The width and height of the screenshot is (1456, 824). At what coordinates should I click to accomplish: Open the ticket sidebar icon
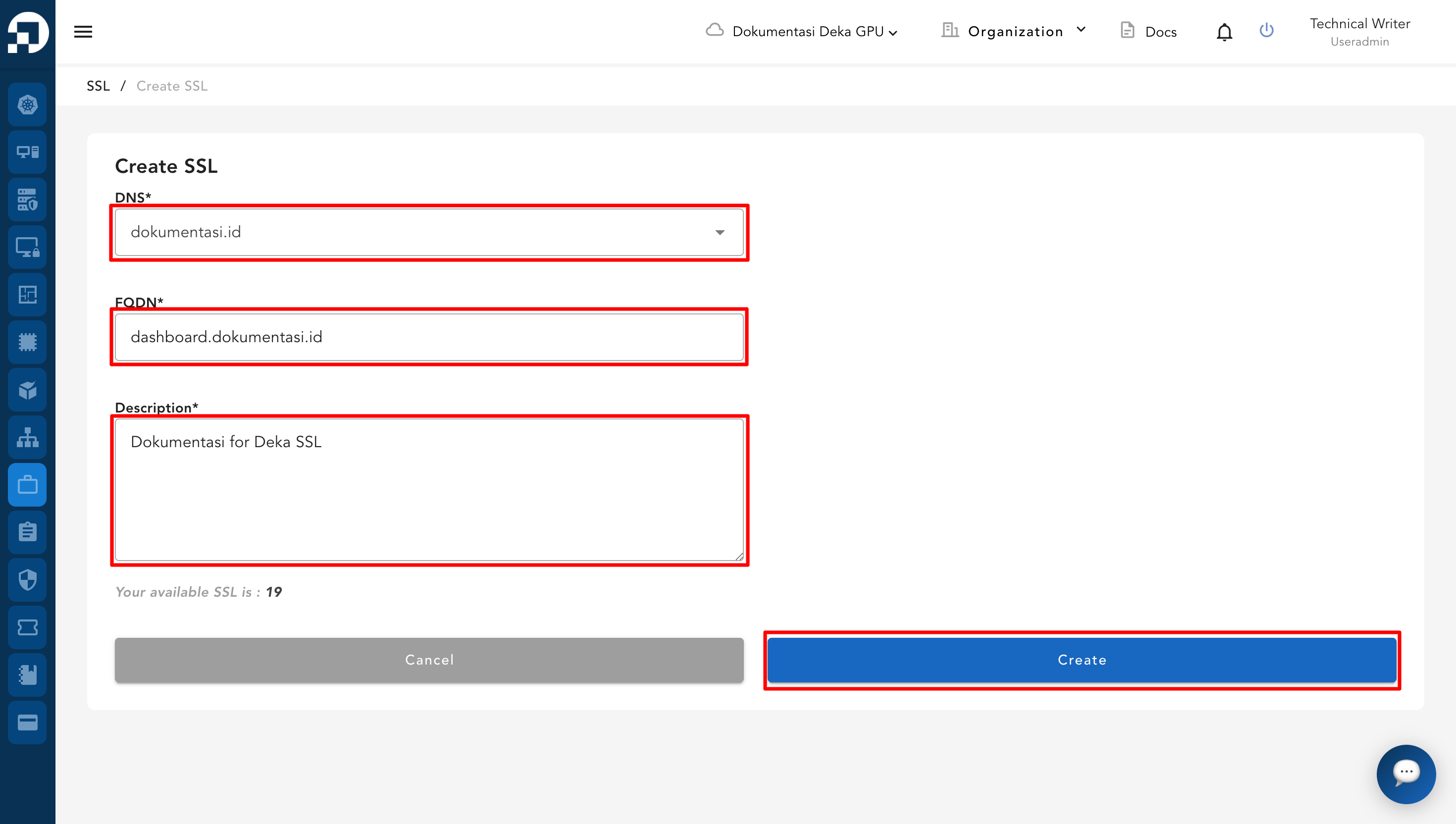pos(27,627)
